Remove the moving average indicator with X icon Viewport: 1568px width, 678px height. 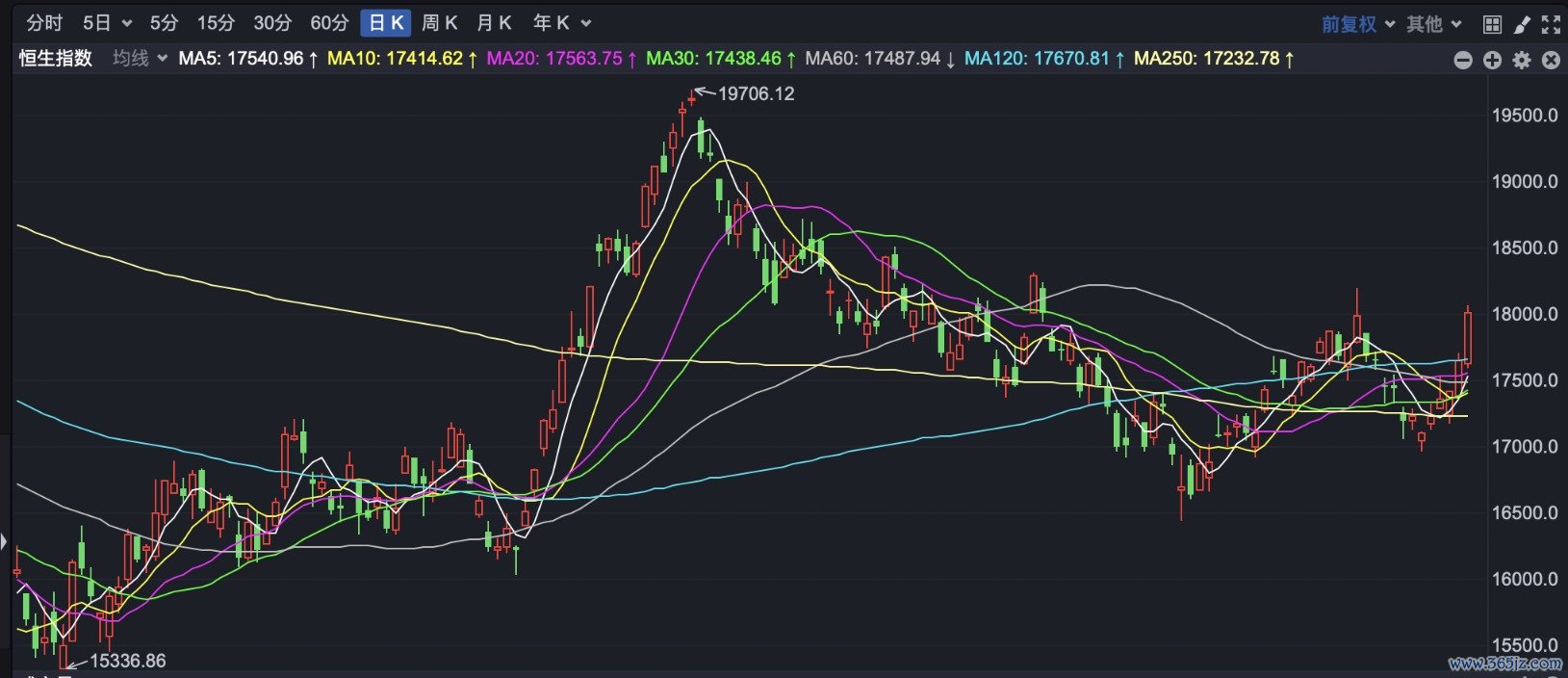point(1551,60)
